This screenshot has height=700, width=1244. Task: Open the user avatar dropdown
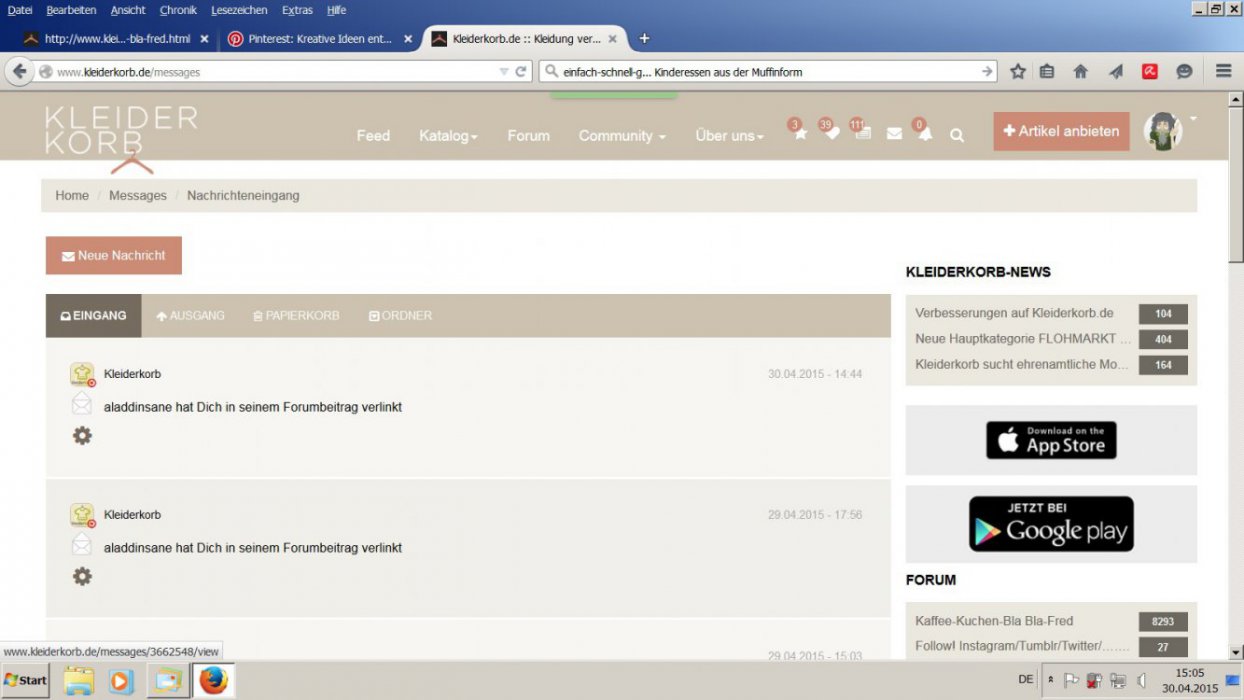point(1168,131)
